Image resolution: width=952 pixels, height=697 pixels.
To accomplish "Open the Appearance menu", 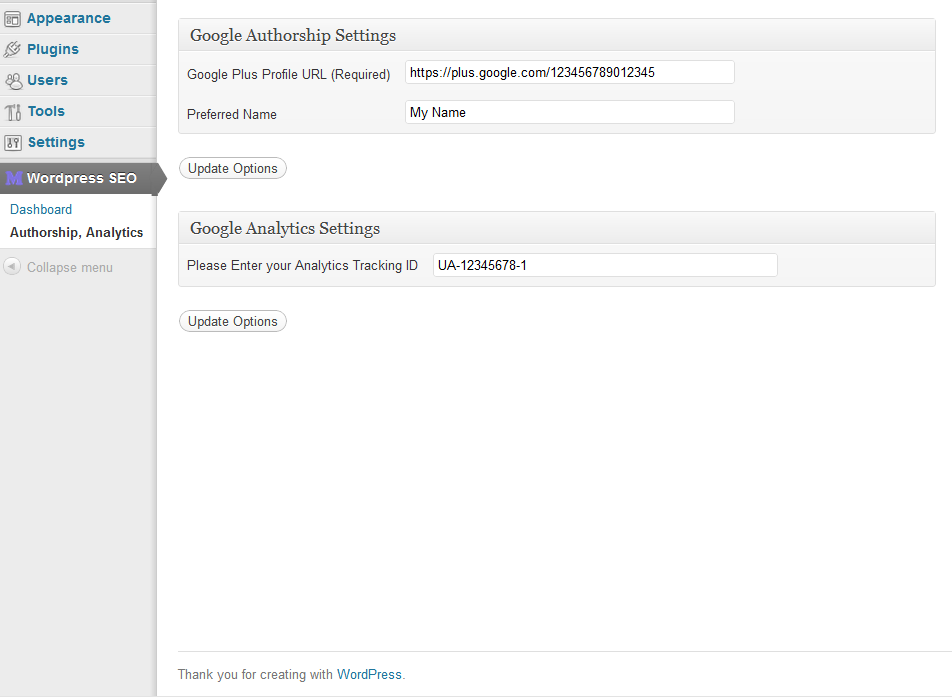I will [x=69, y=18].
